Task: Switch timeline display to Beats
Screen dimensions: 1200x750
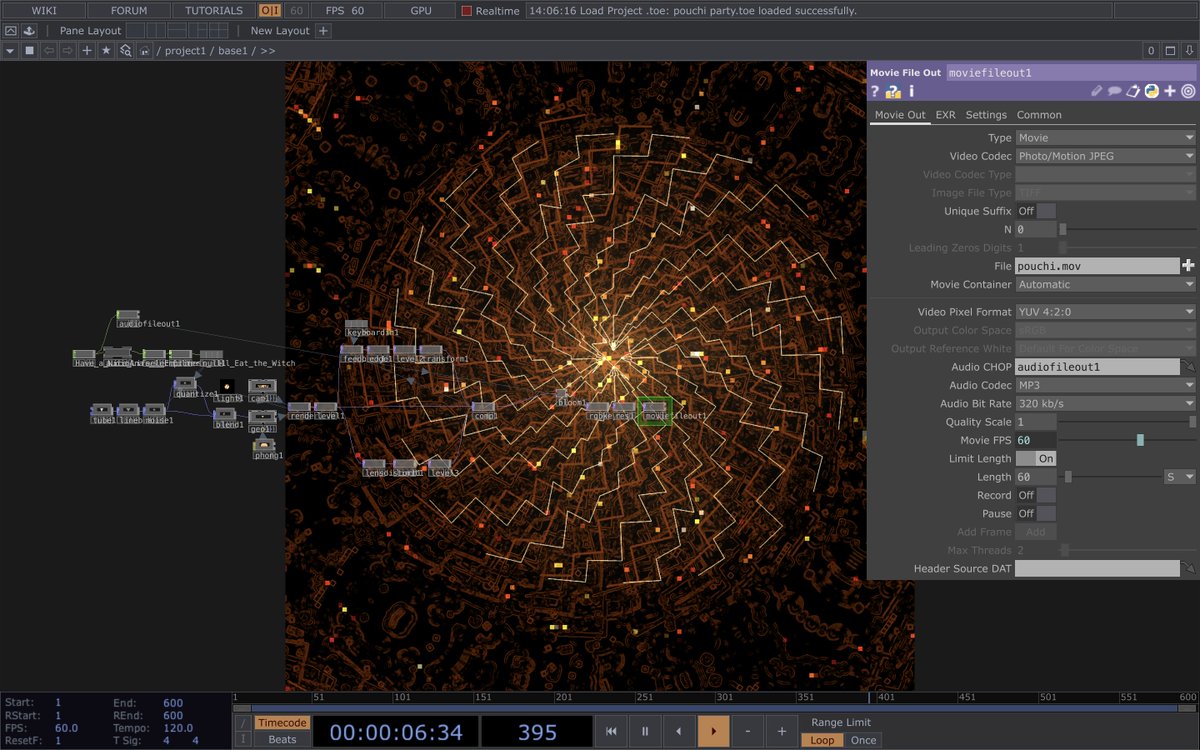Action: click(281, 740)
